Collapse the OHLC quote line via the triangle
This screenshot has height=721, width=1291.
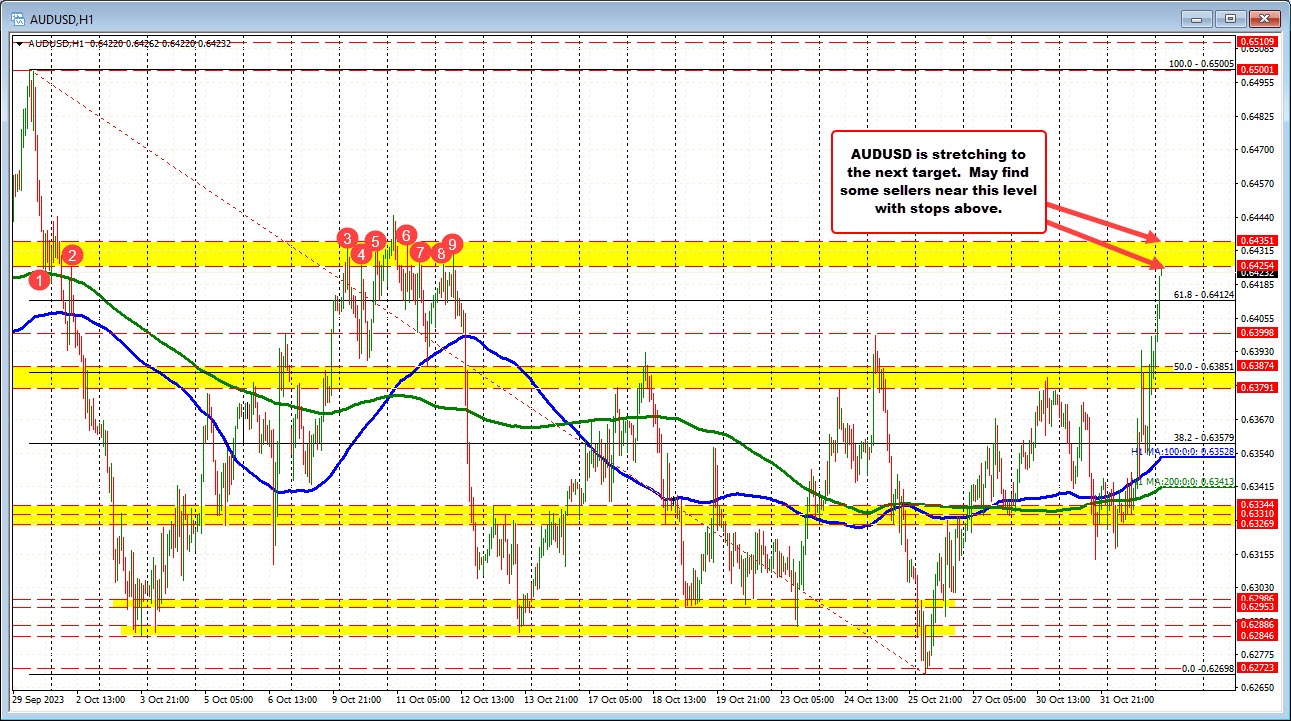point(17,44)
